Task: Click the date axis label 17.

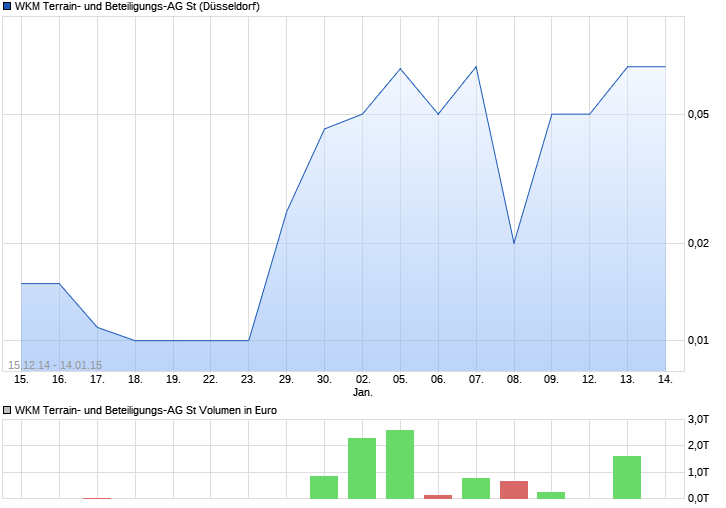Action: point(97,379)
